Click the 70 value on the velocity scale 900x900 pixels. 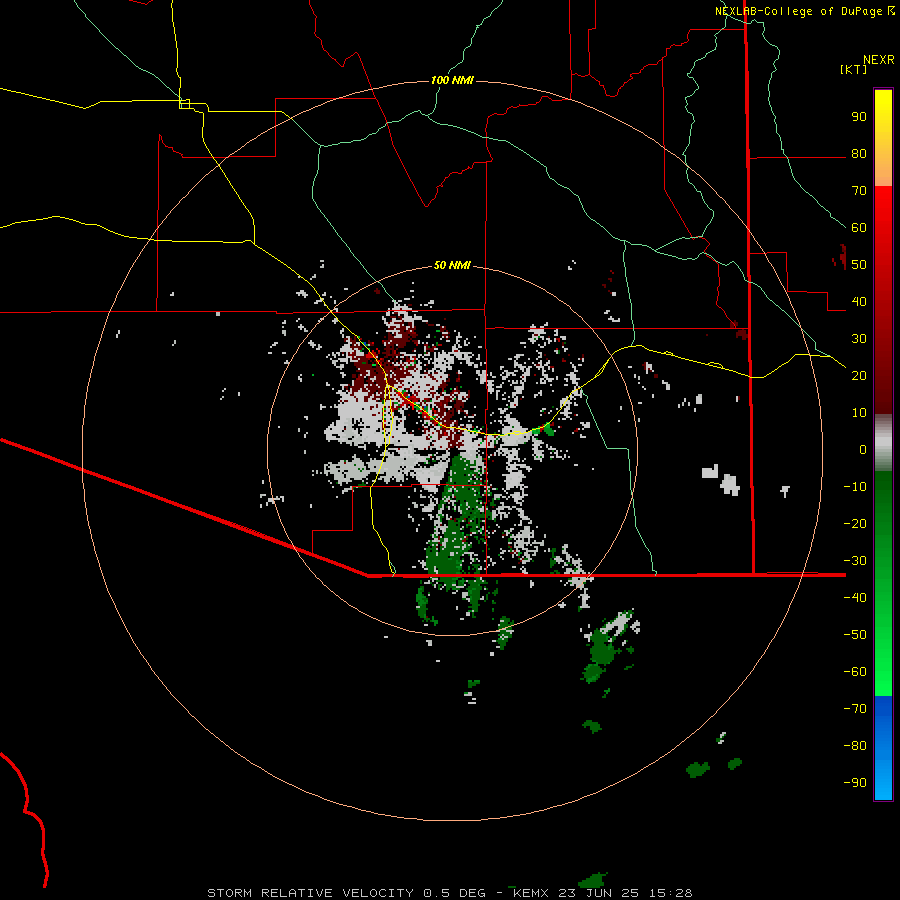(x=859, y=191)
